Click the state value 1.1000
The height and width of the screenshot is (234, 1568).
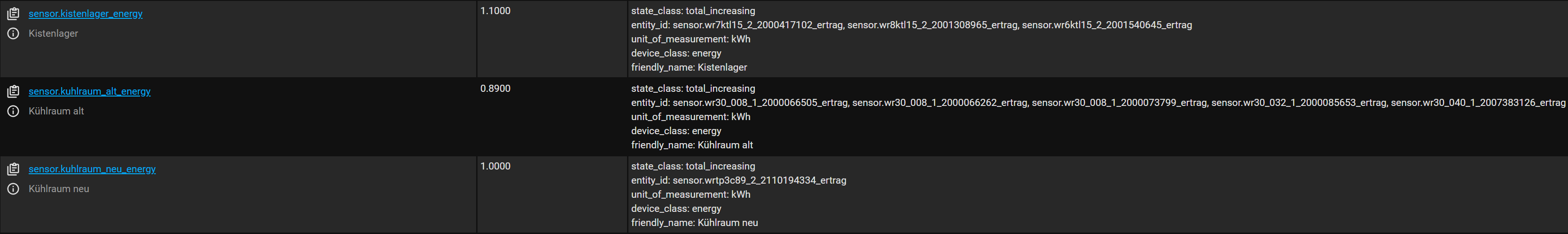(495, 11)
